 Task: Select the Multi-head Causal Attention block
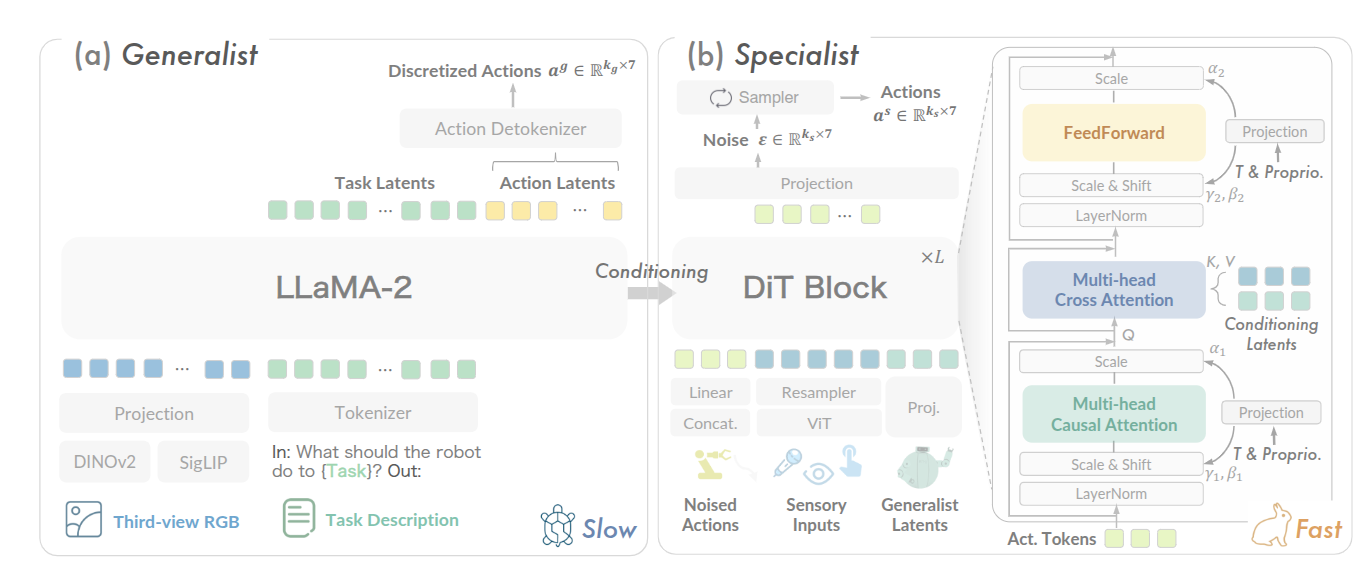click(1114, 414)
